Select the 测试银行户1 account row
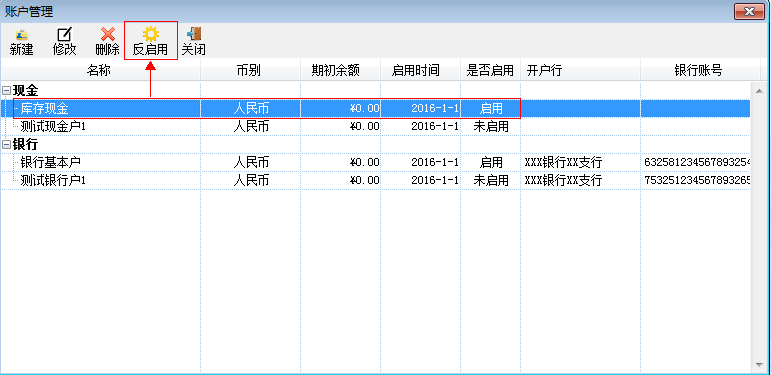 click(375, 180)
